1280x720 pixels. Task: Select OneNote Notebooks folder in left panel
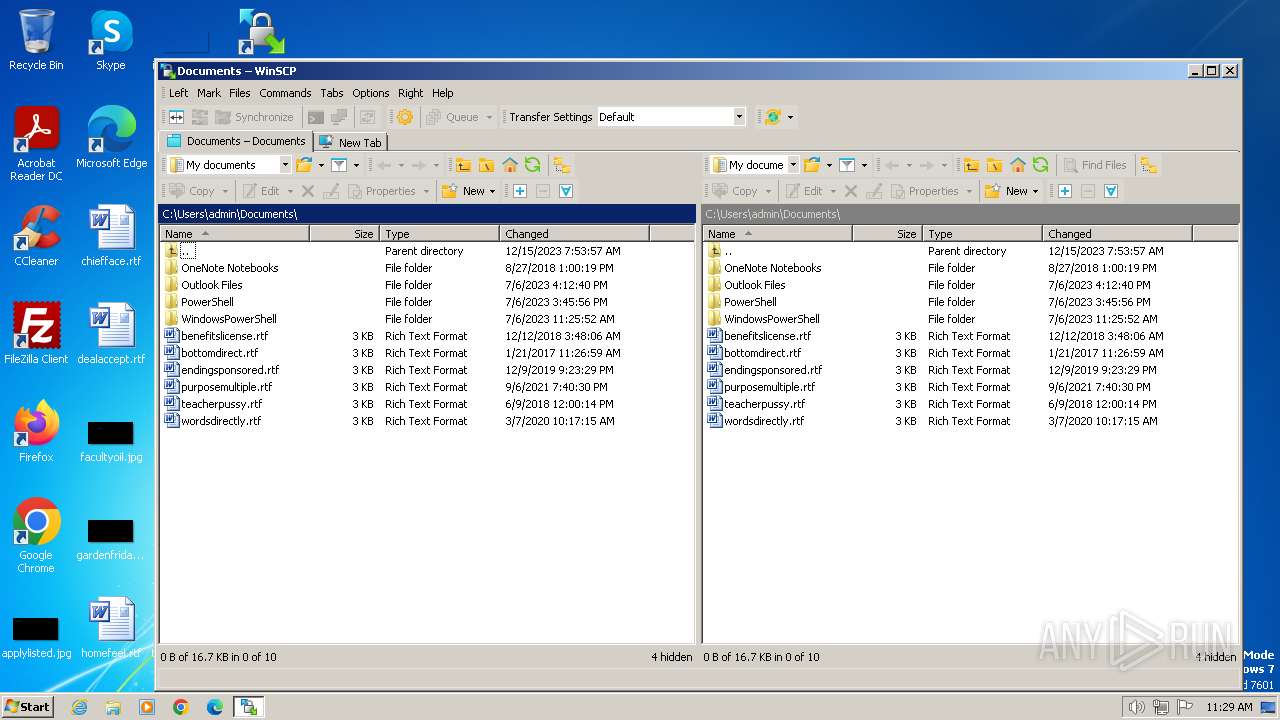coord(229,268)
